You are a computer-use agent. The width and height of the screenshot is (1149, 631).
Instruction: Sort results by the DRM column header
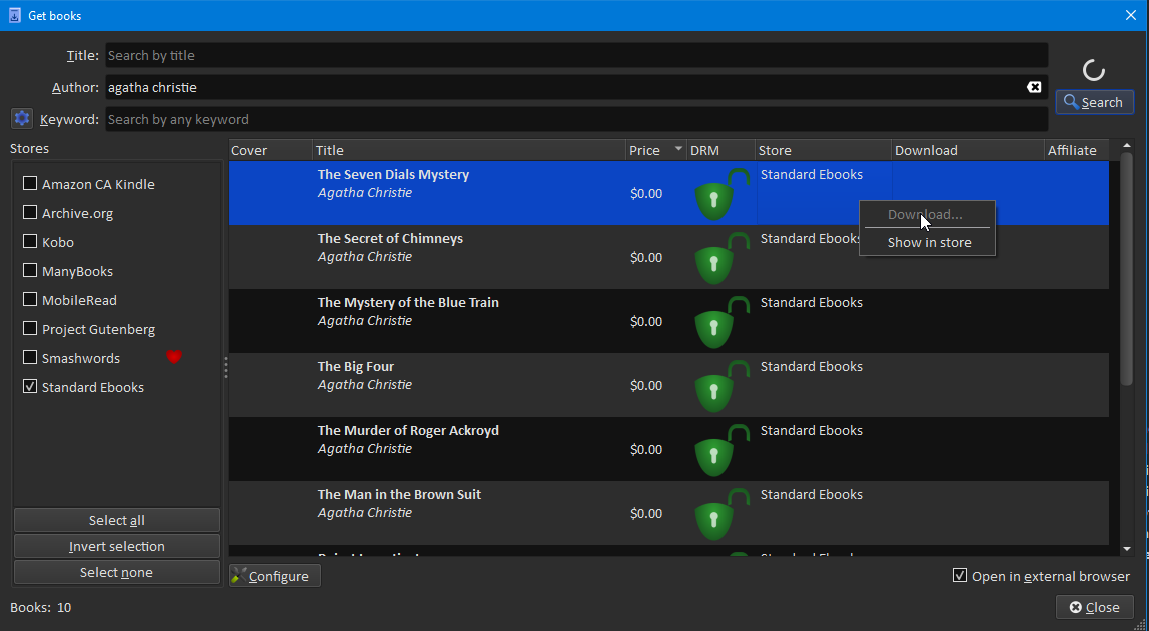[x=721, y=150]
